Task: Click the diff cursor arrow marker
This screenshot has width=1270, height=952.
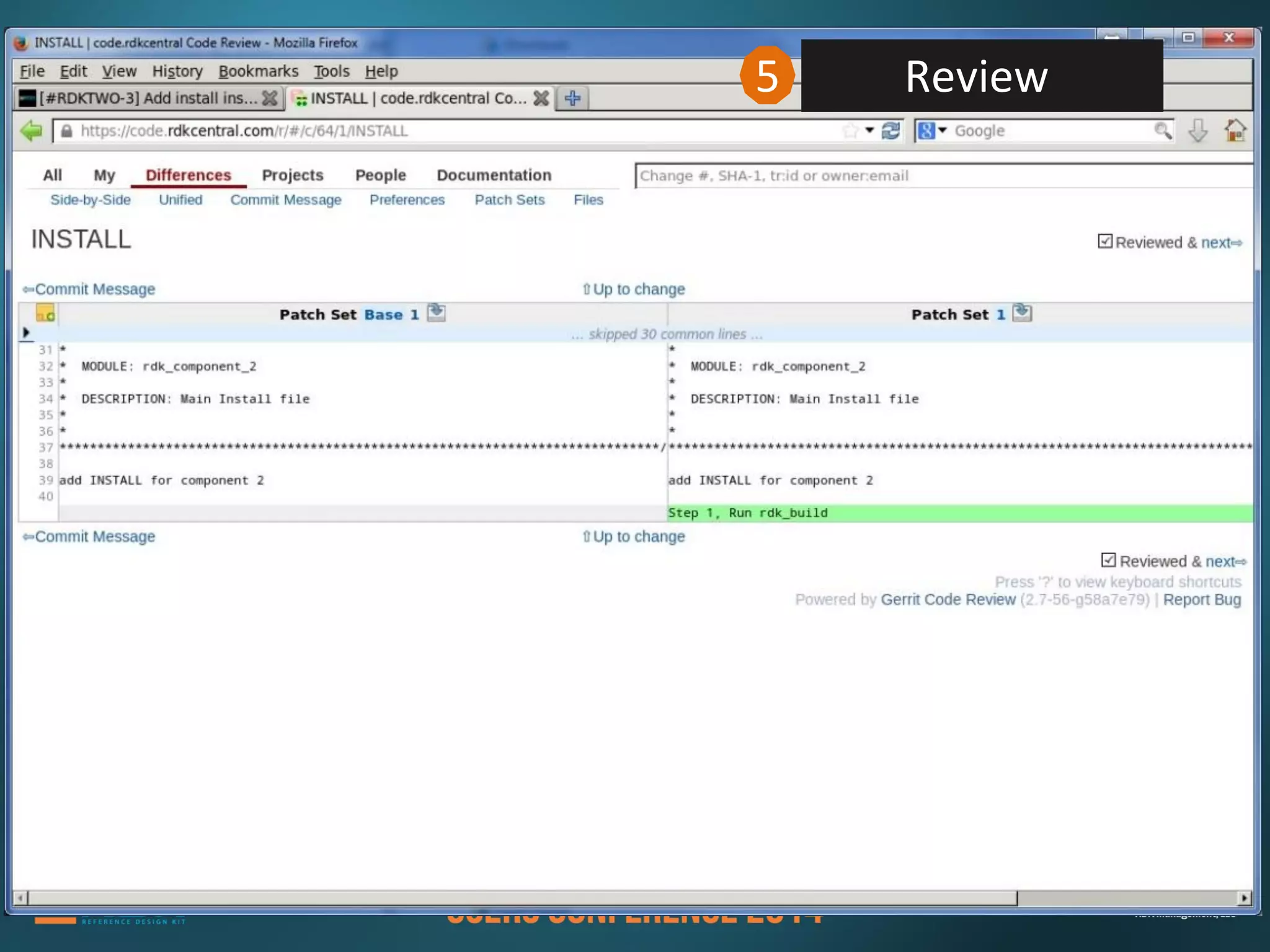Action: coord(26,333)
